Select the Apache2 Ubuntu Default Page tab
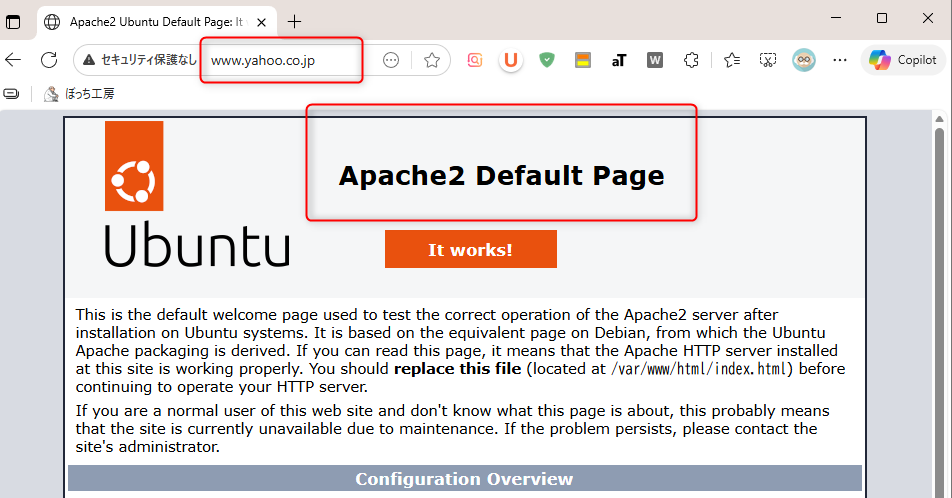 tap(150, 21)
